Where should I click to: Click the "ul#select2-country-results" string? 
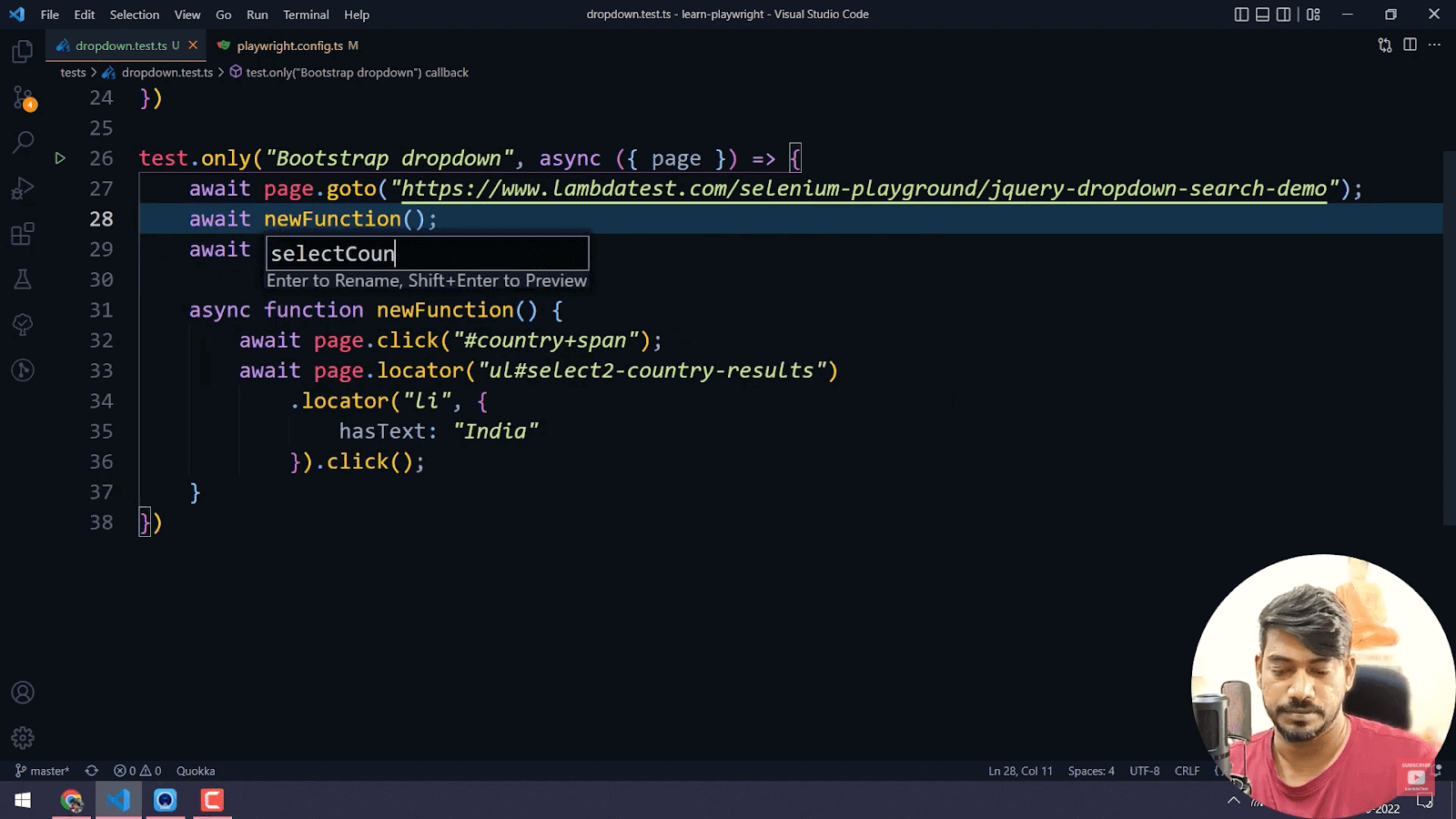coord(652,370)
